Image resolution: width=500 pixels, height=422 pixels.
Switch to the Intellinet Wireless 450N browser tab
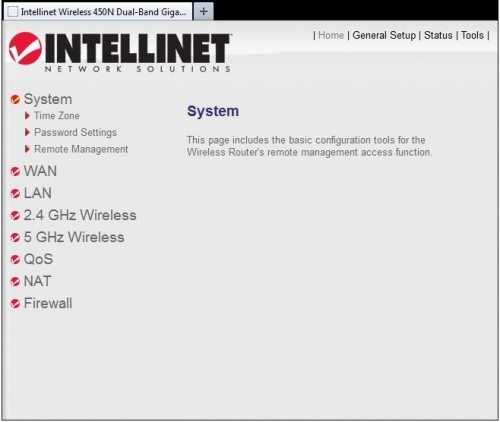click(x=98, y=12)
